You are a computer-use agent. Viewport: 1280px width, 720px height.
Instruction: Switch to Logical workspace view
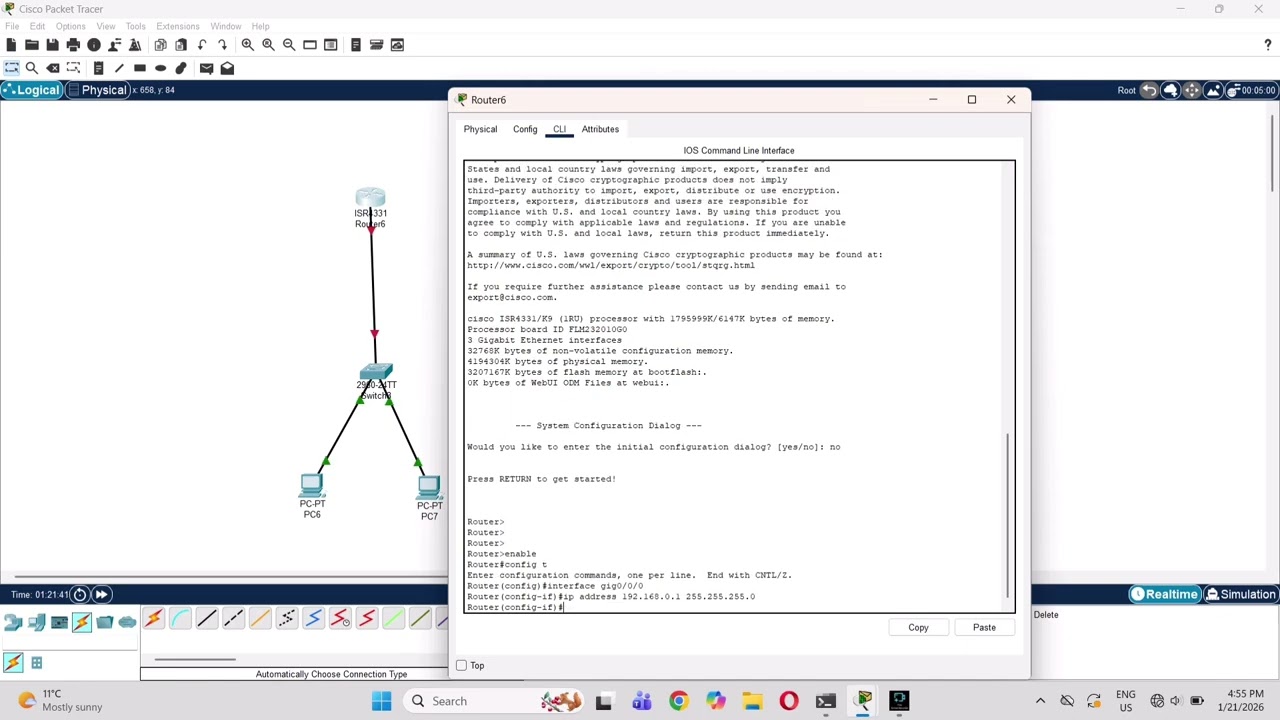[32, 90]
